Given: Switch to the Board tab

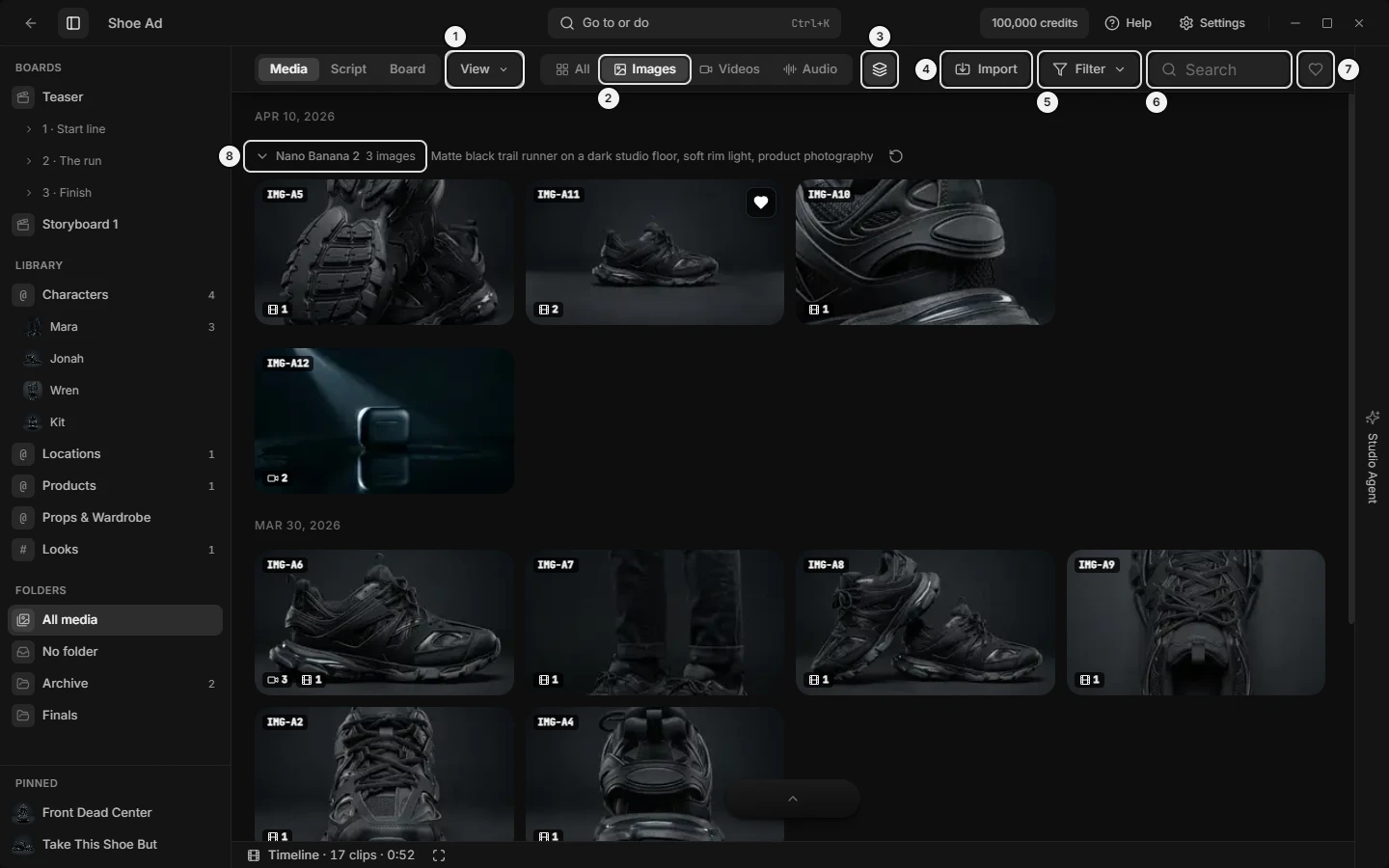Looking at the screenshot, I should (407, 69).
